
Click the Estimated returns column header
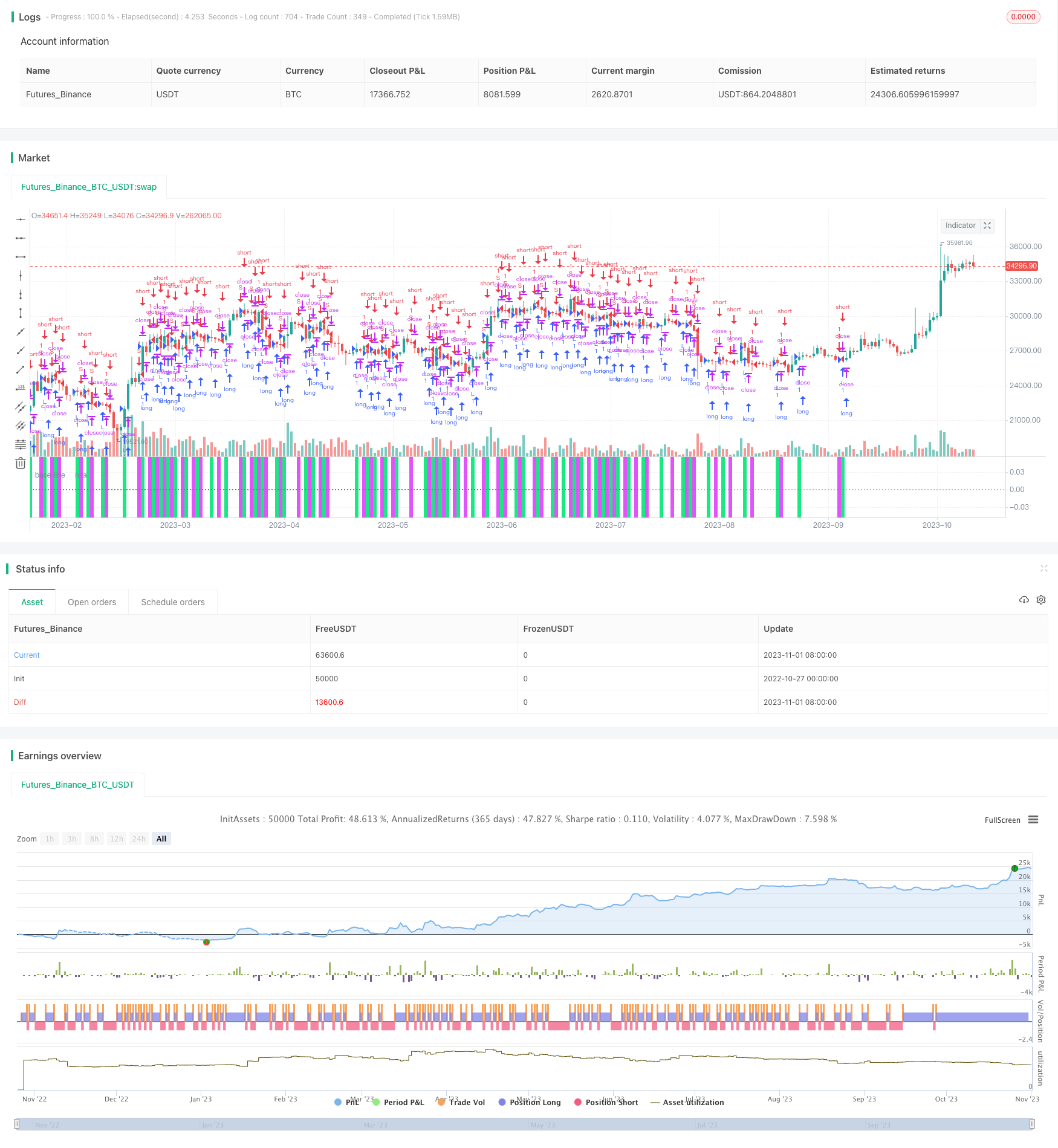[907, 71]
